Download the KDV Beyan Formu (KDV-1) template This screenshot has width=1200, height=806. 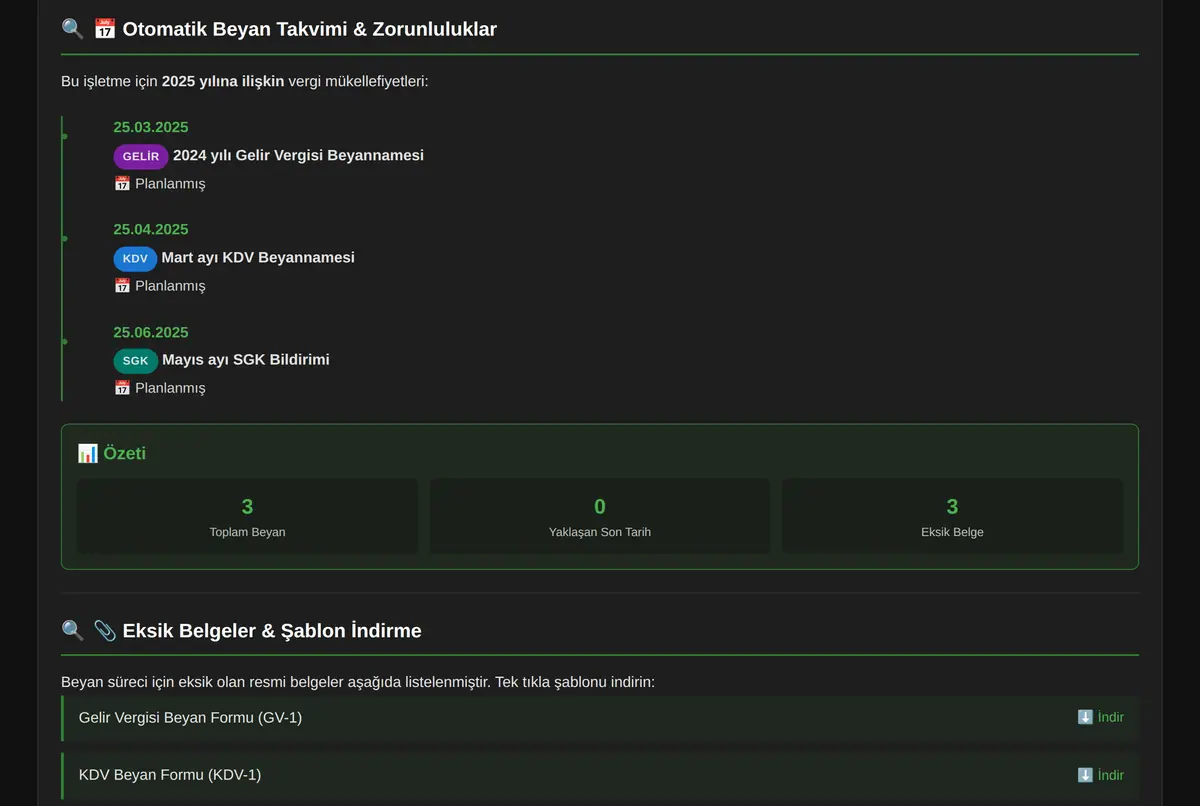(1100, 776)
